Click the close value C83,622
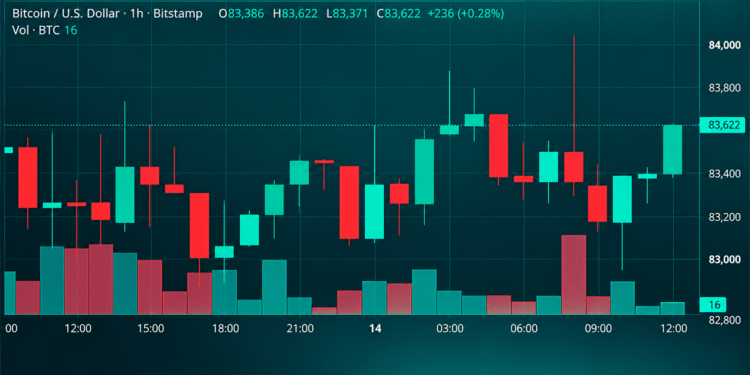 399,13
